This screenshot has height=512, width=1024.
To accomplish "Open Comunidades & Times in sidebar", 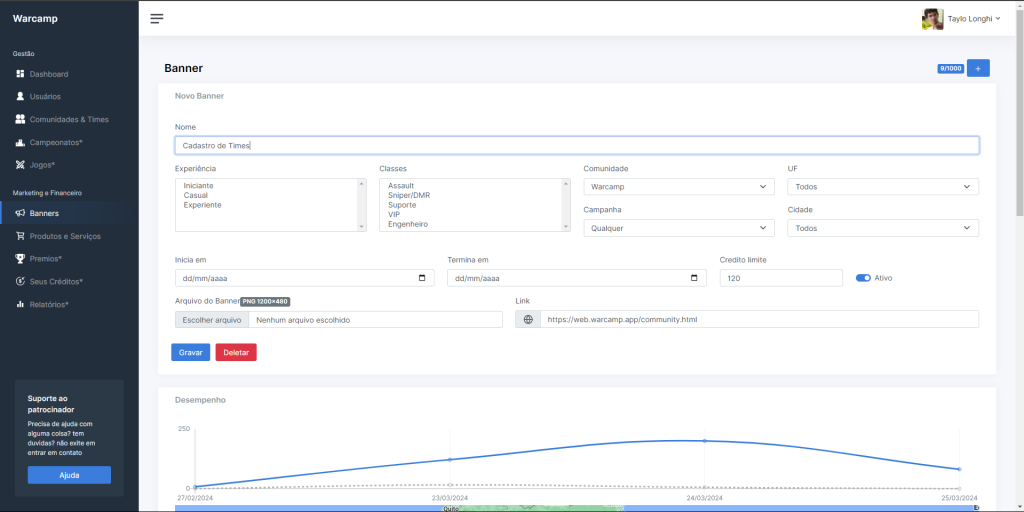I will point(68,119).
